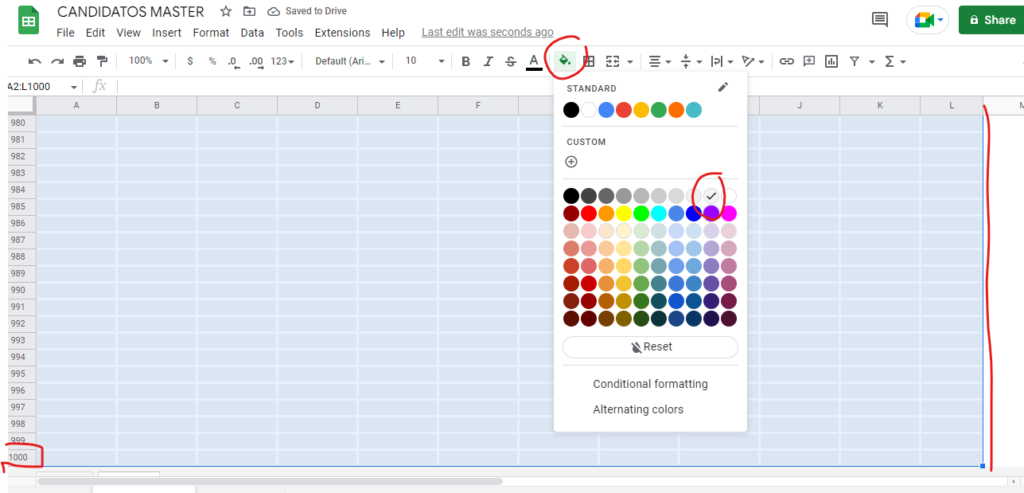Apply percent format with the % icon
Image resolution: width=1024 pixels, height=493 pixels.
pos(212,61)
